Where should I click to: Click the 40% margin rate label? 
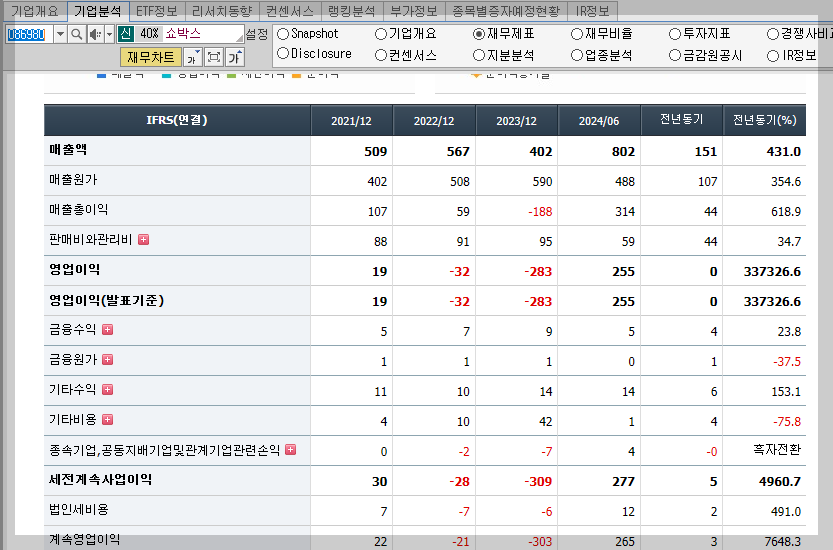(149, 34)
